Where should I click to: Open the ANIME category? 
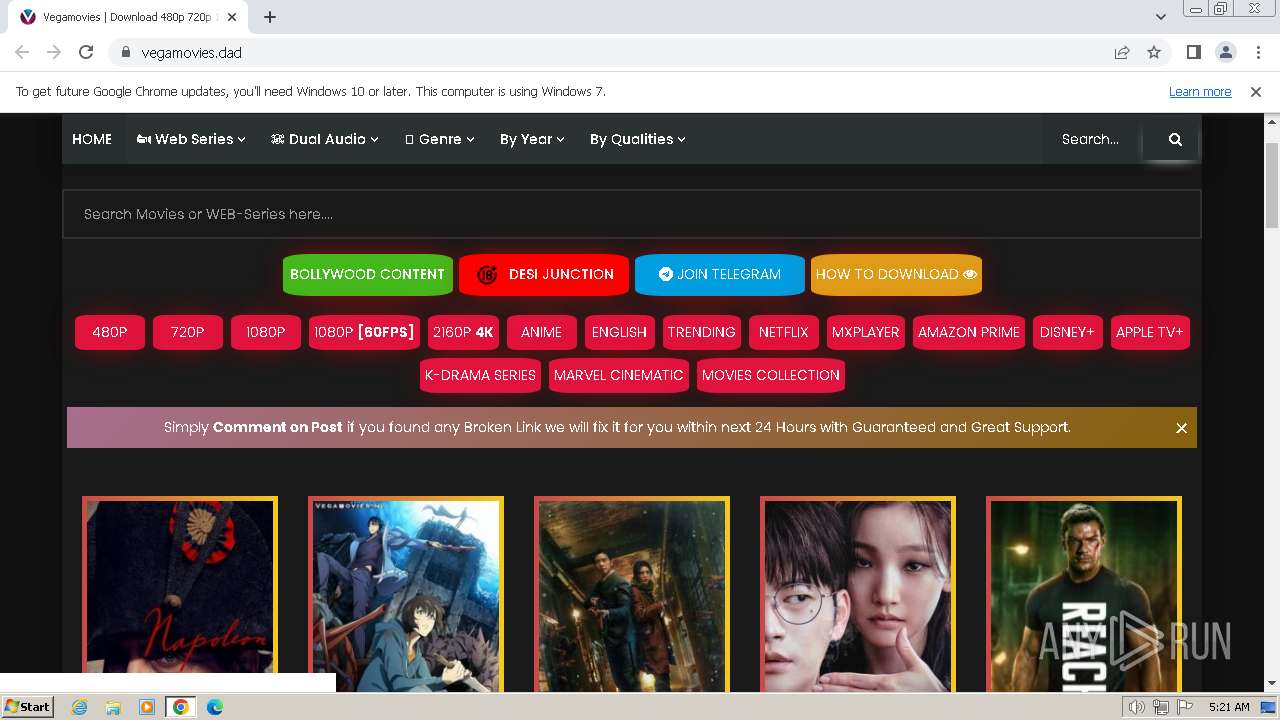coord(541,332)
